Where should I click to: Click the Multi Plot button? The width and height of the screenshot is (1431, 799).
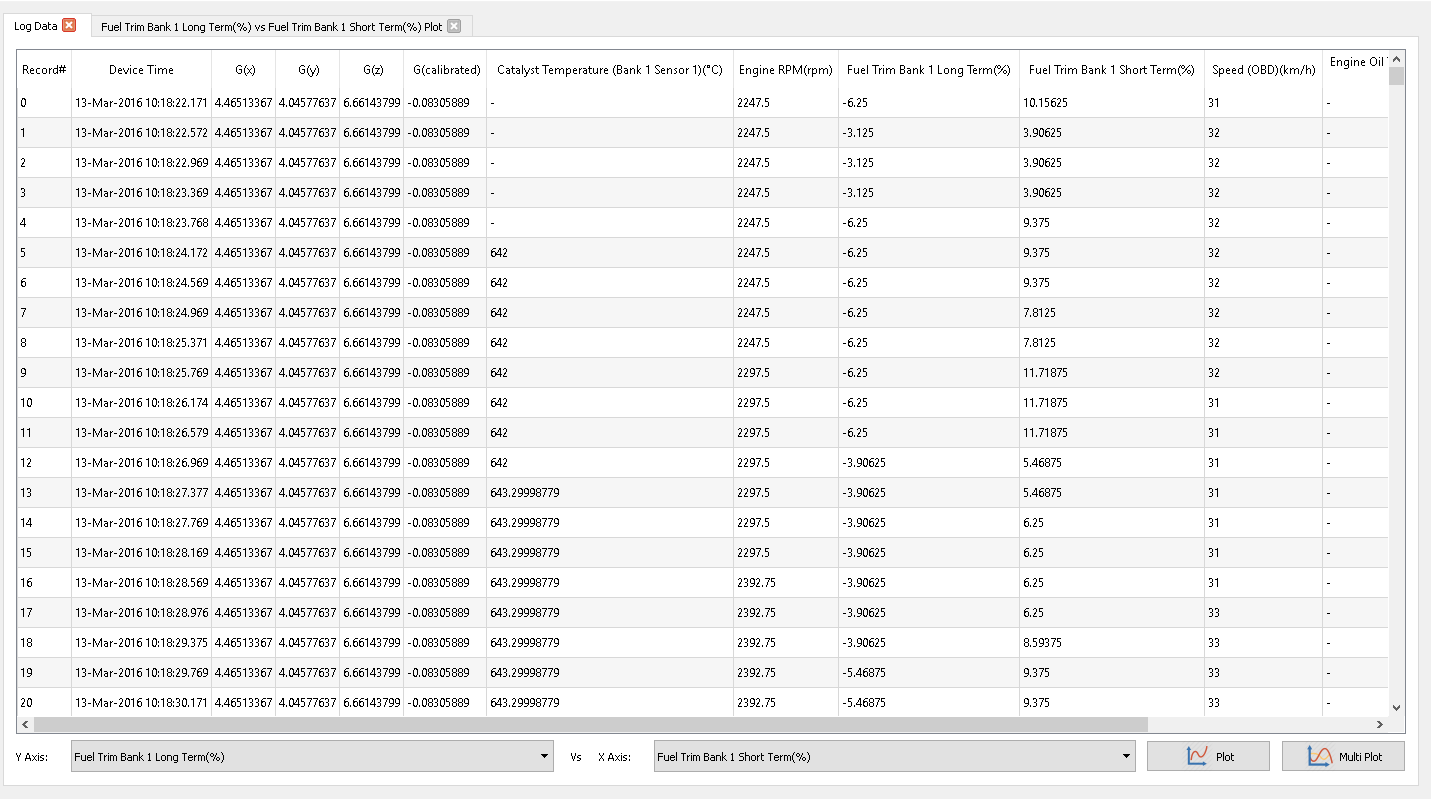(1343, 757)
